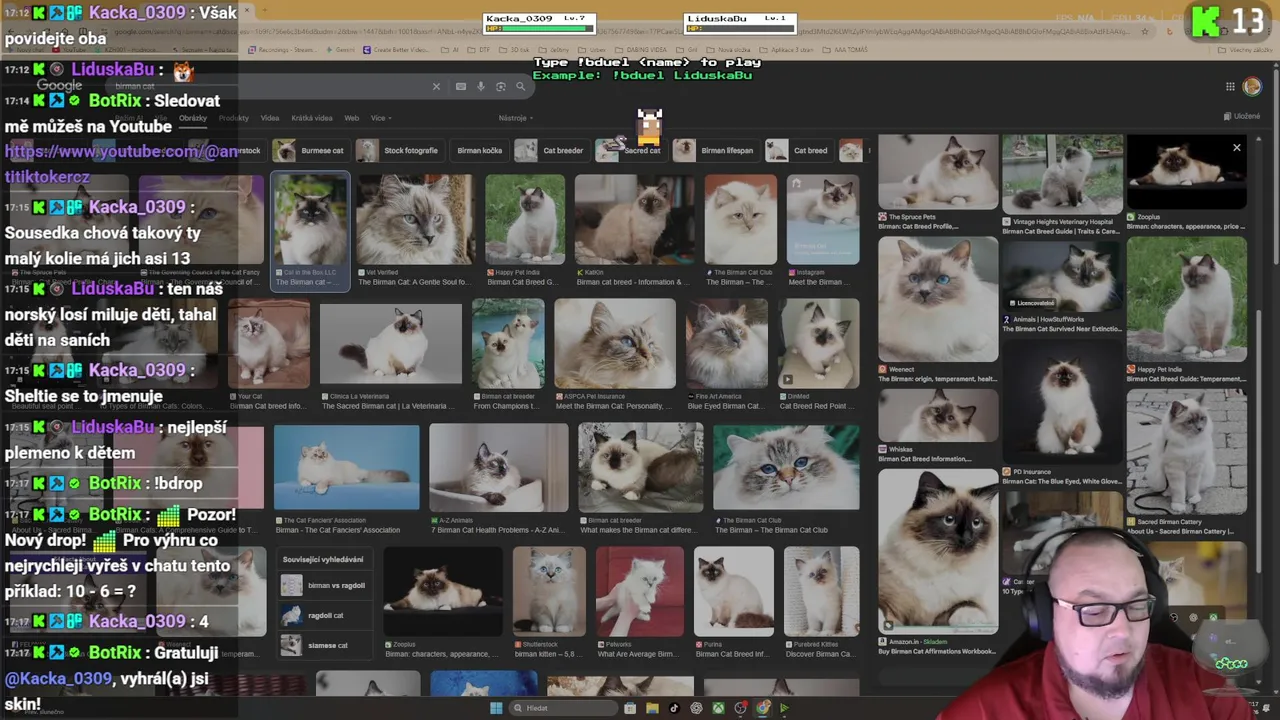Open Microsoft Store from taskbar
This screenshot has height=720, width=1280.
[630, 708]
